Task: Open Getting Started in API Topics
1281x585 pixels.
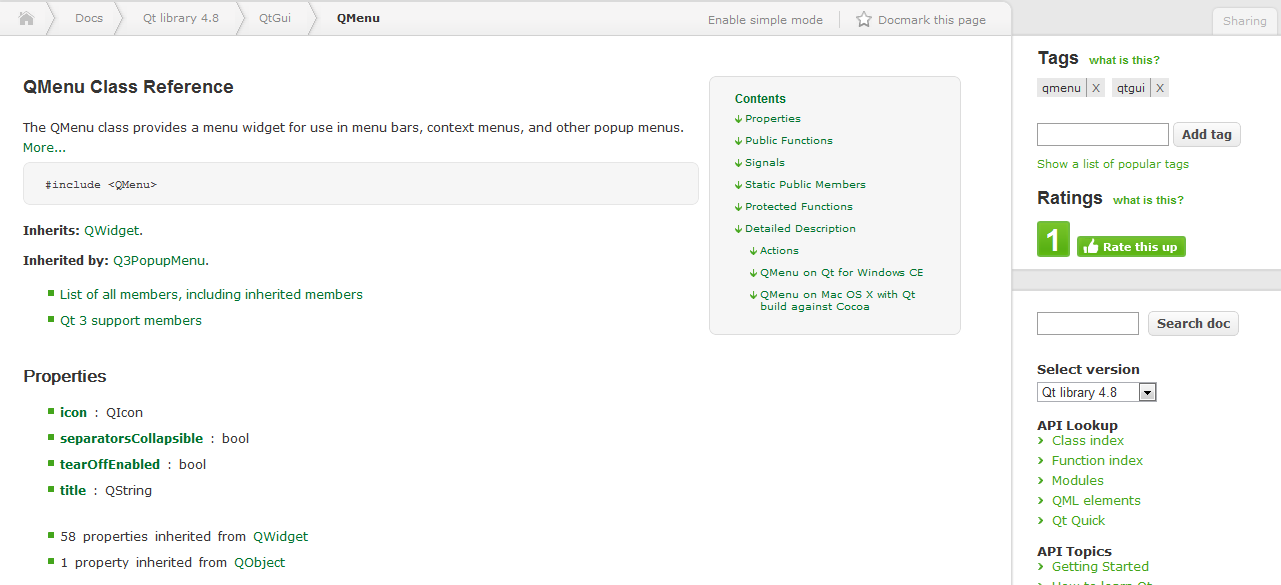Action: (x=1100, y=567)
